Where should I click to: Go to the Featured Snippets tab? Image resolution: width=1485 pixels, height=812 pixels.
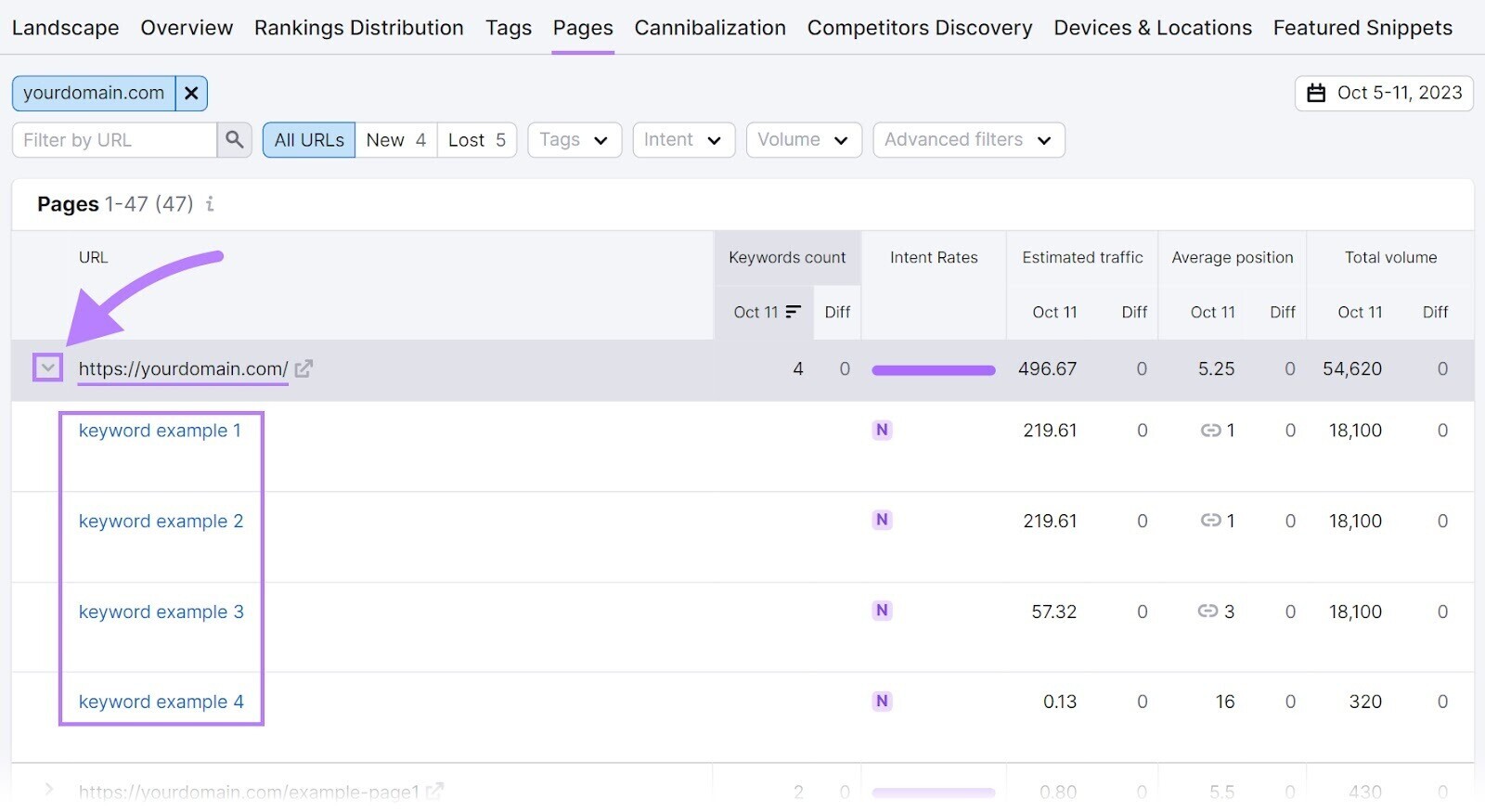click(1362, 28)
